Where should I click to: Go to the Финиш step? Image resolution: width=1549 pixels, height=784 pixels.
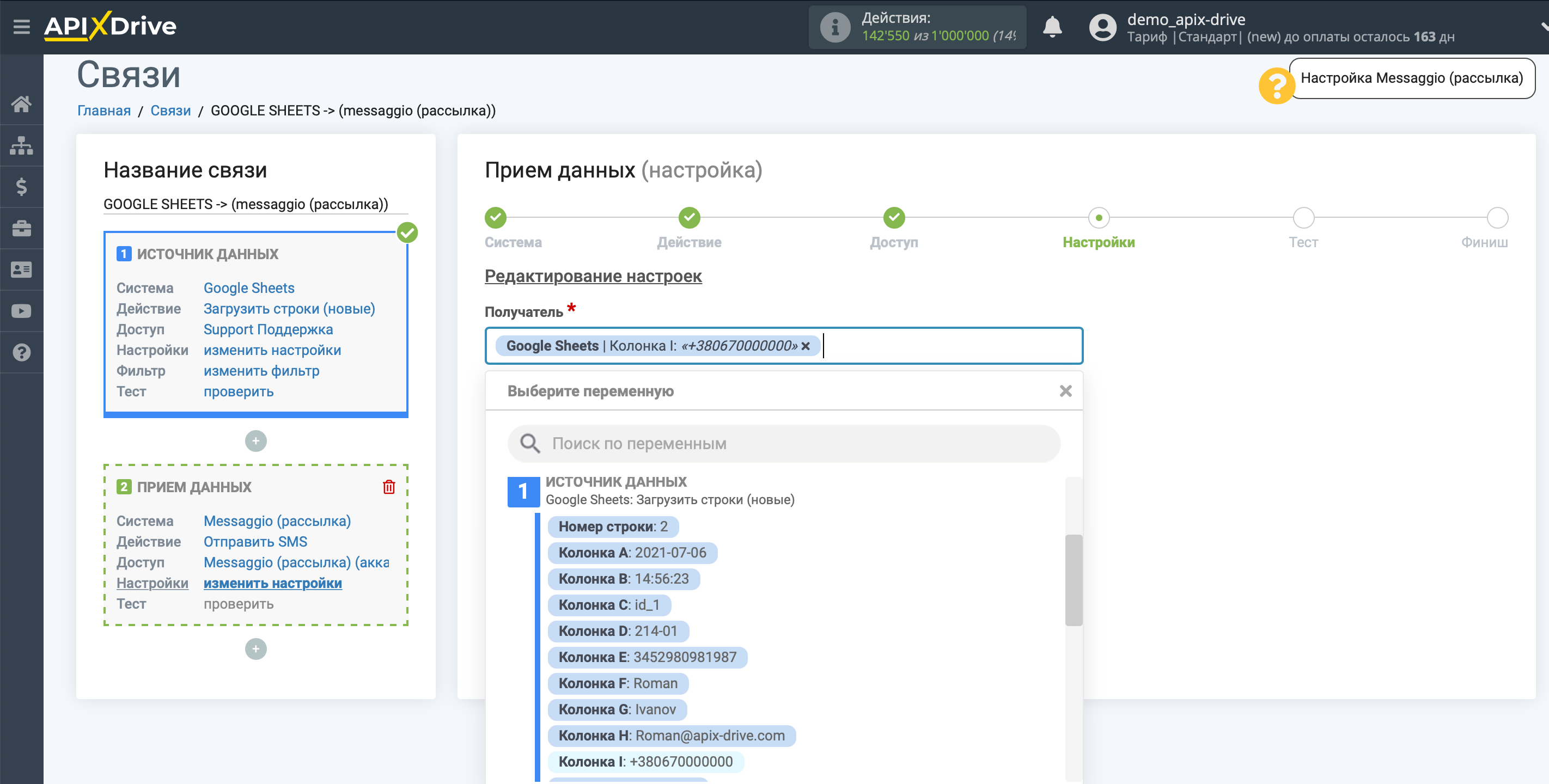click(x=1497, y=218)
